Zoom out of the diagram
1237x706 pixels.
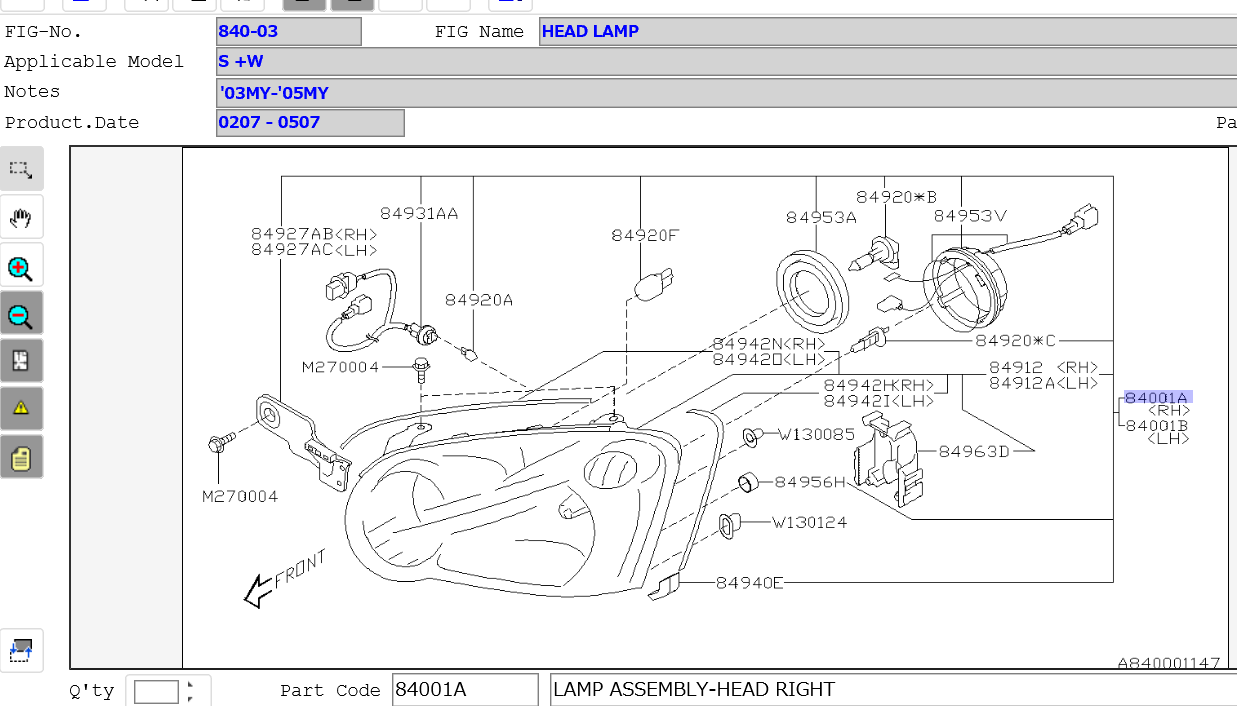(21, 316)
